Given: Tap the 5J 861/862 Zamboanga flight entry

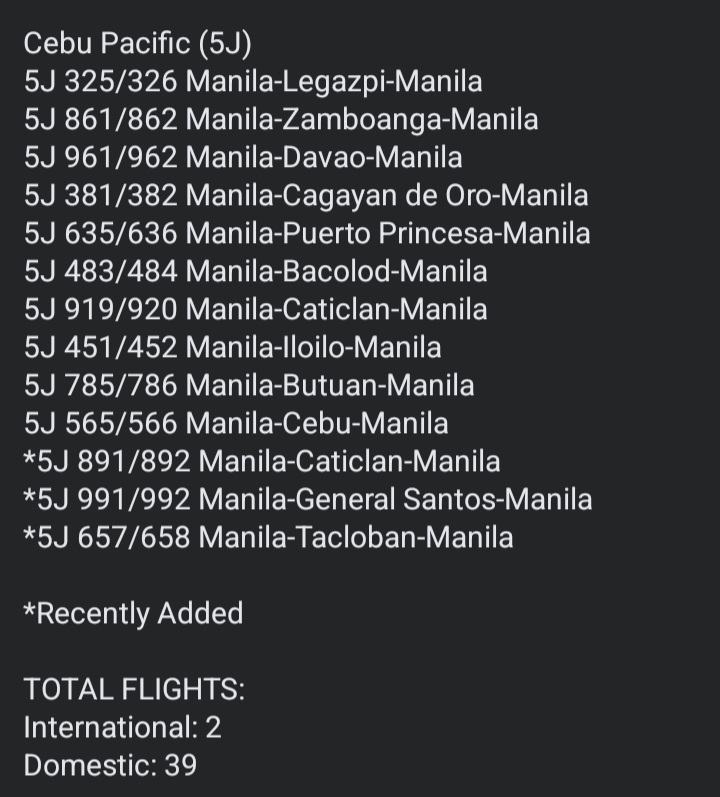Looking at the screenshot, I should pyautogui.click(x=280, y=120).
